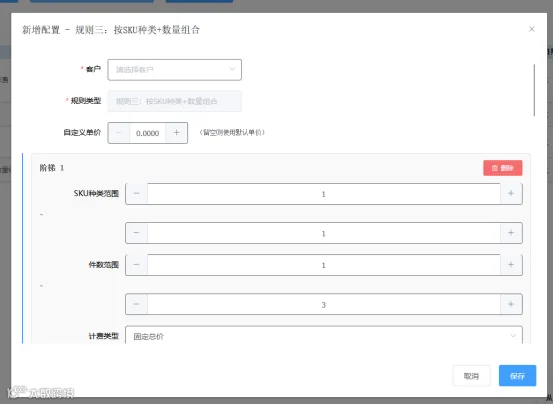Open the 客户 customer dropdown
554x405 pixels.
(175, 70)
